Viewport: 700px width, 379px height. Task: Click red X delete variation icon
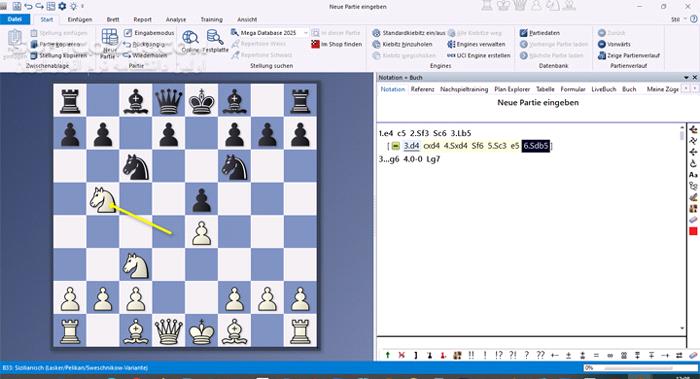401,355
